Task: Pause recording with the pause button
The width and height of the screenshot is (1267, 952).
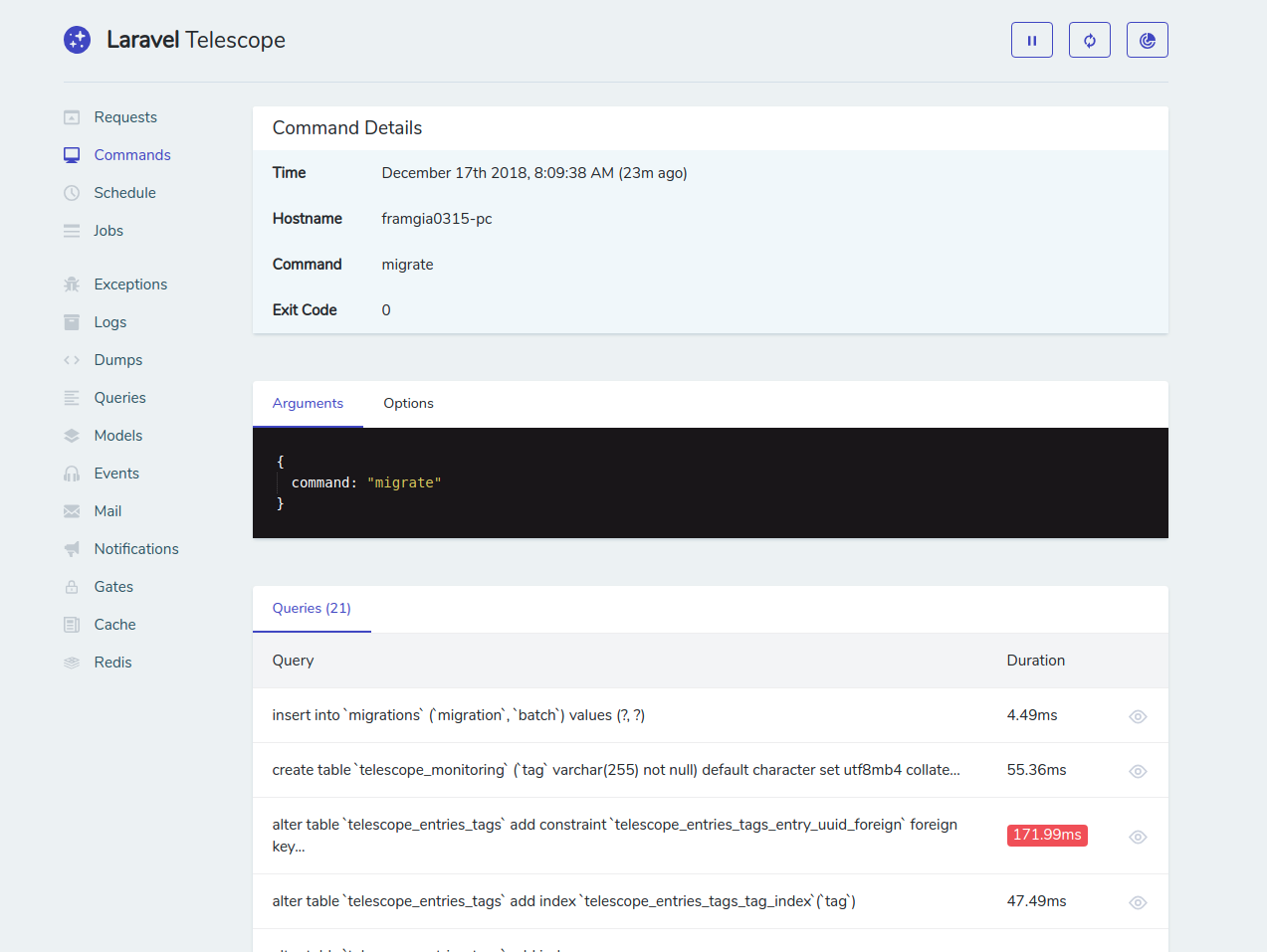Action: coord(1032,40)
